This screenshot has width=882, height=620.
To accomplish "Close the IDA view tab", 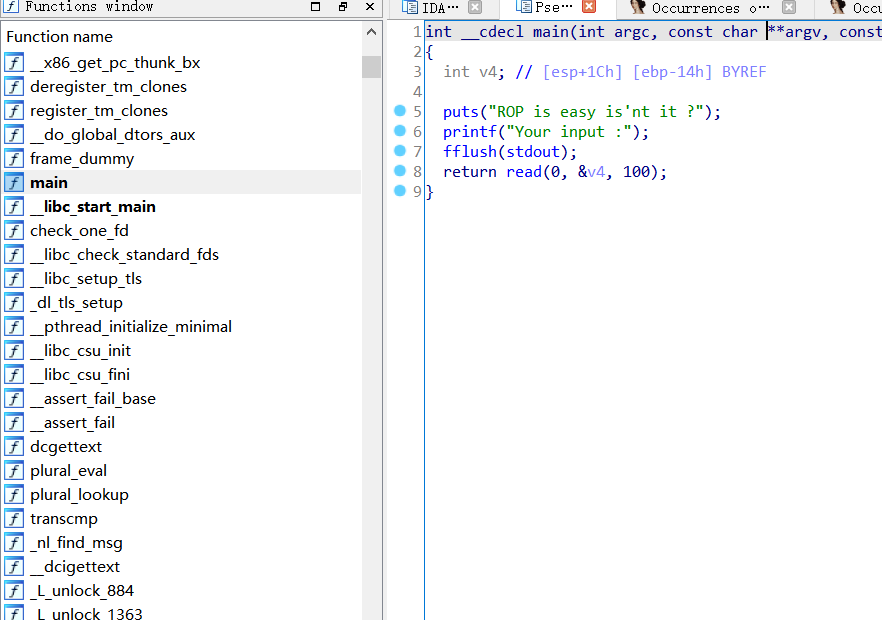I will tap(475, 8).
